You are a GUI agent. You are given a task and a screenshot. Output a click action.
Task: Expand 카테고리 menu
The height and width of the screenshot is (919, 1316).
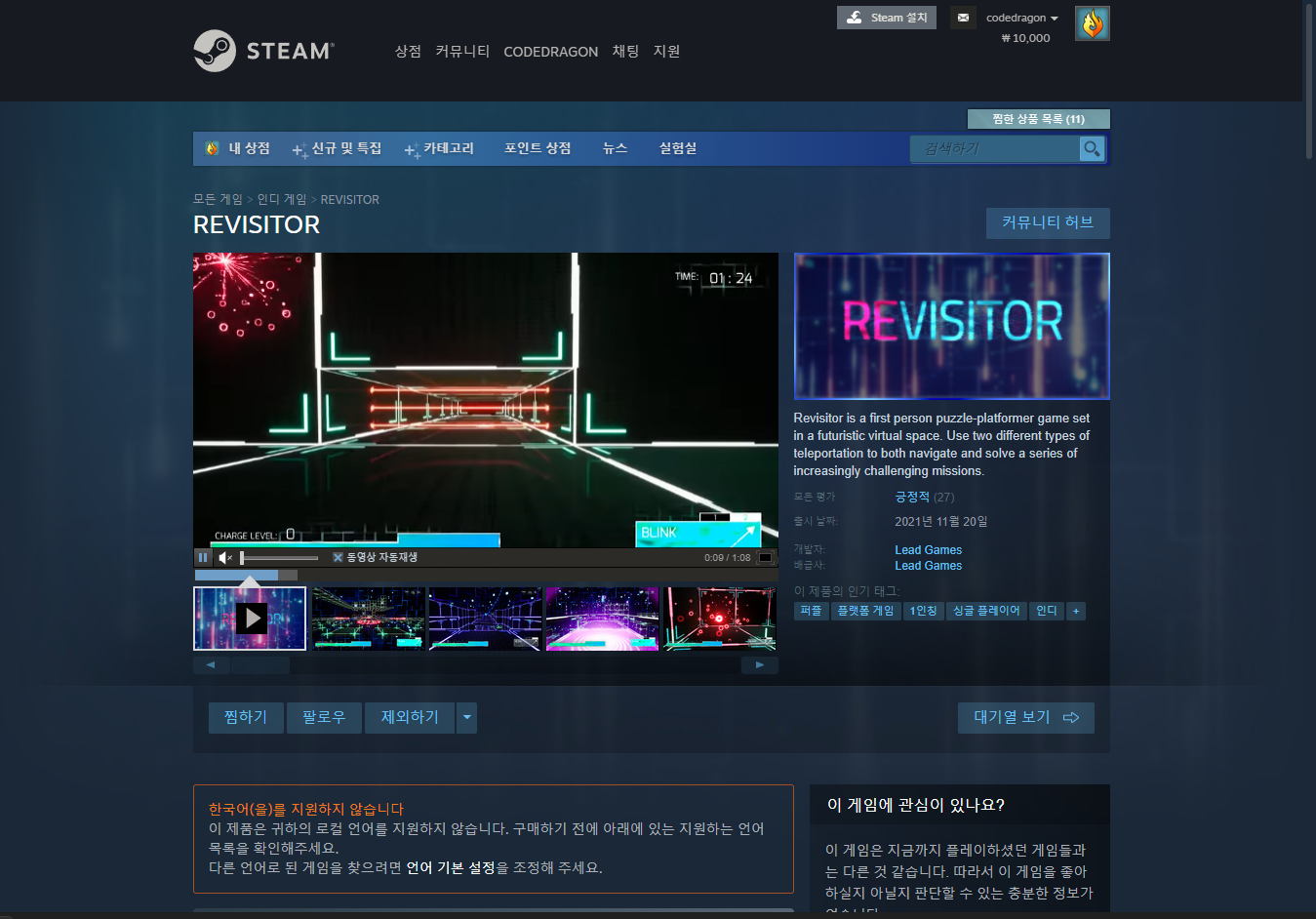tap(439, 148)
